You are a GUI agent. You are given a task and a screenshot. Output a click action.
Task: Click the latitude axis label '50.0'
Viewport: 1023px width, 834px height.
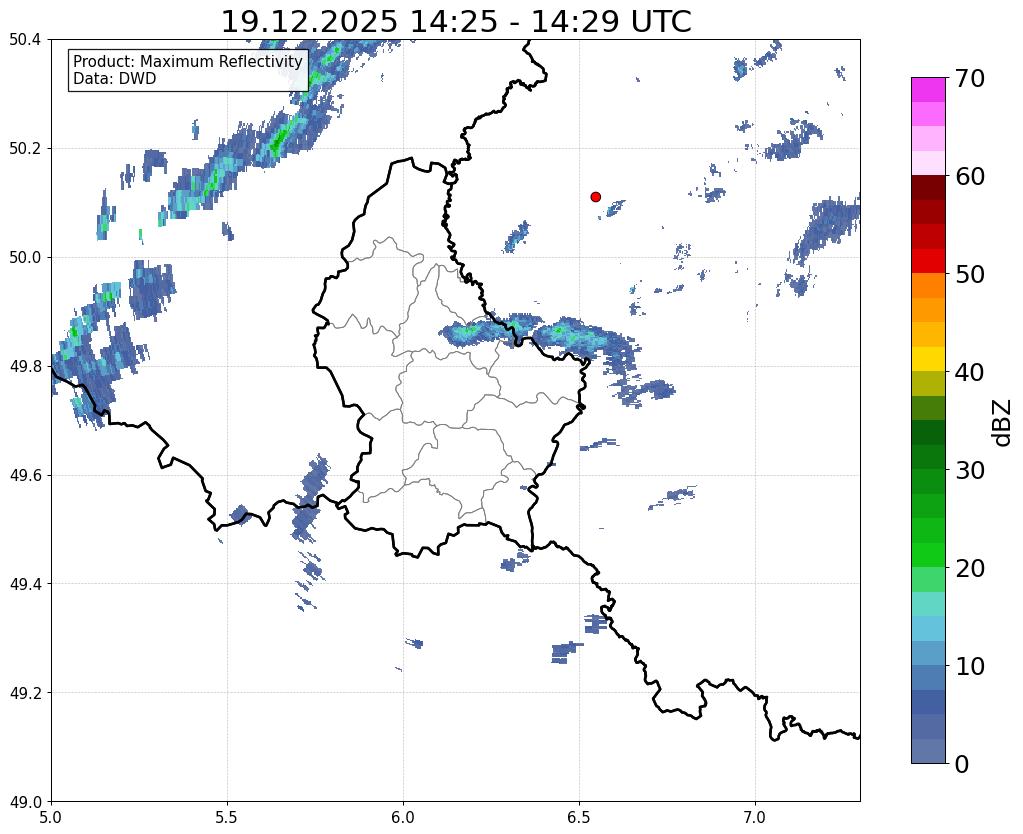25,258
